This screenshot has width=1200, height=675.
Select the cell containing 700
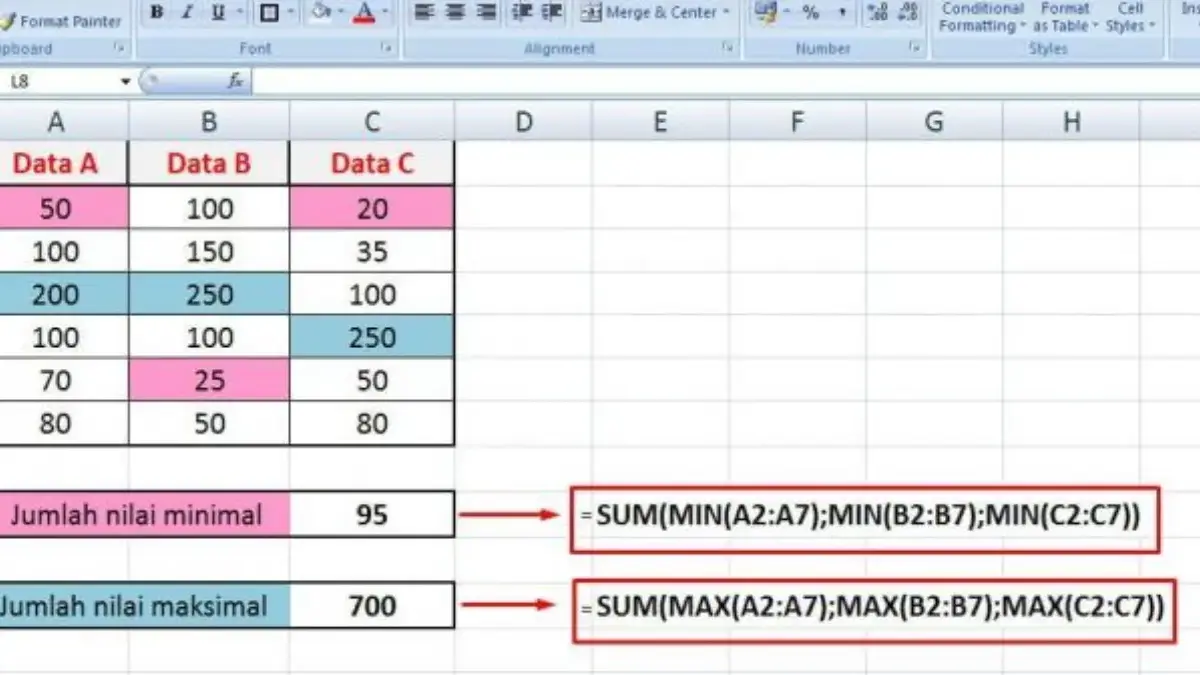click(372, 606)
